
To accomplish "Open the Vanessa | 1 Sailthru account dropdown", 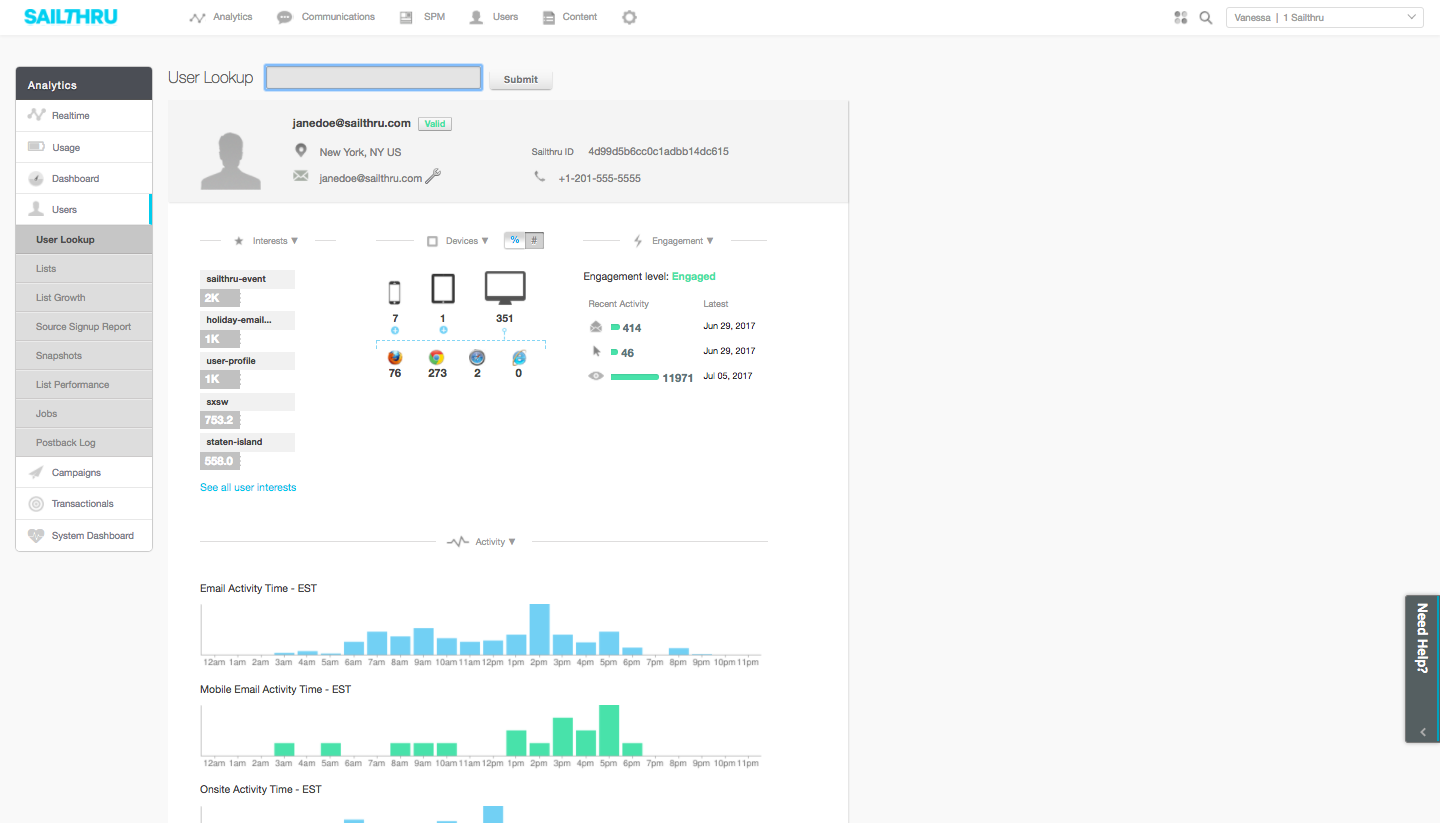I will point(1324,17).
